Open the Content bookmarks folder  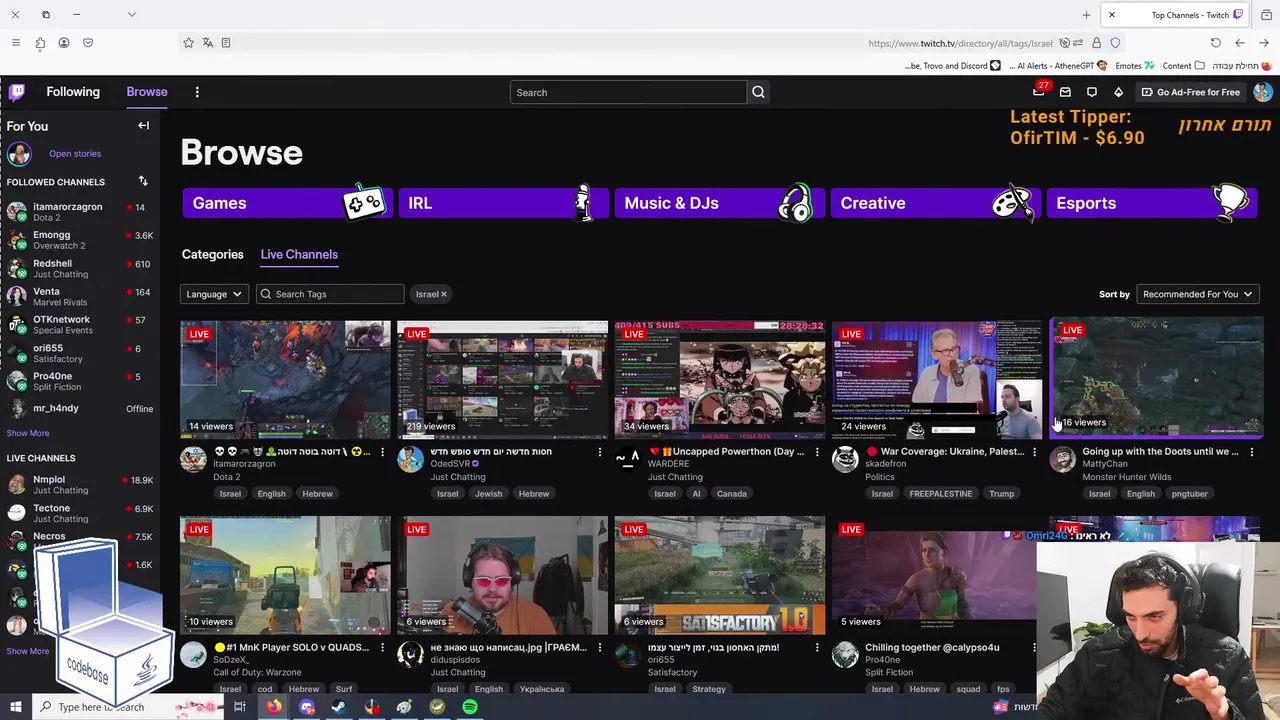[1183, 66]
